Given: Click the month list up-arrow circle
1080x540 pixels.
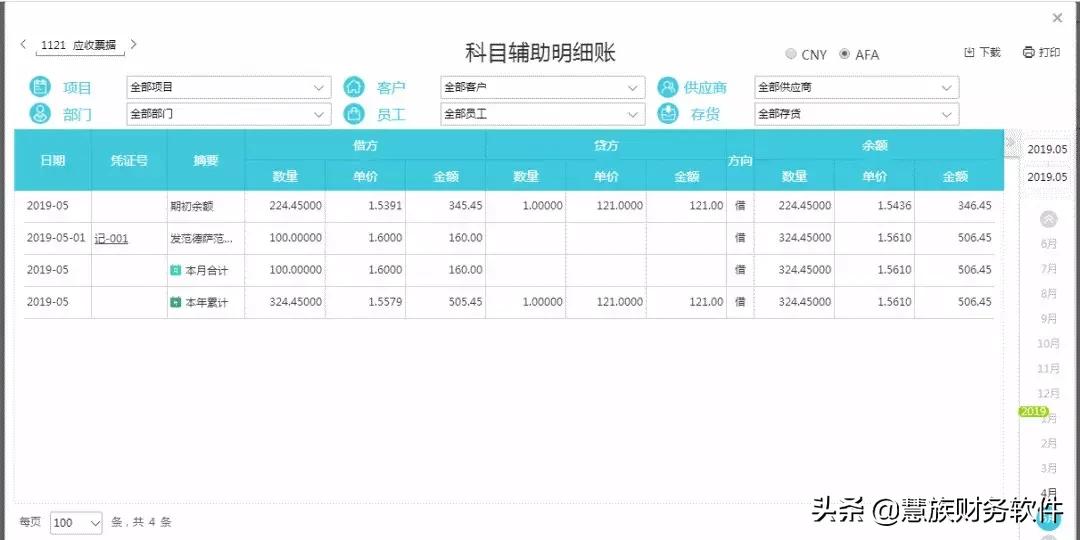Looking at the screenshot, I should 1048,219.
